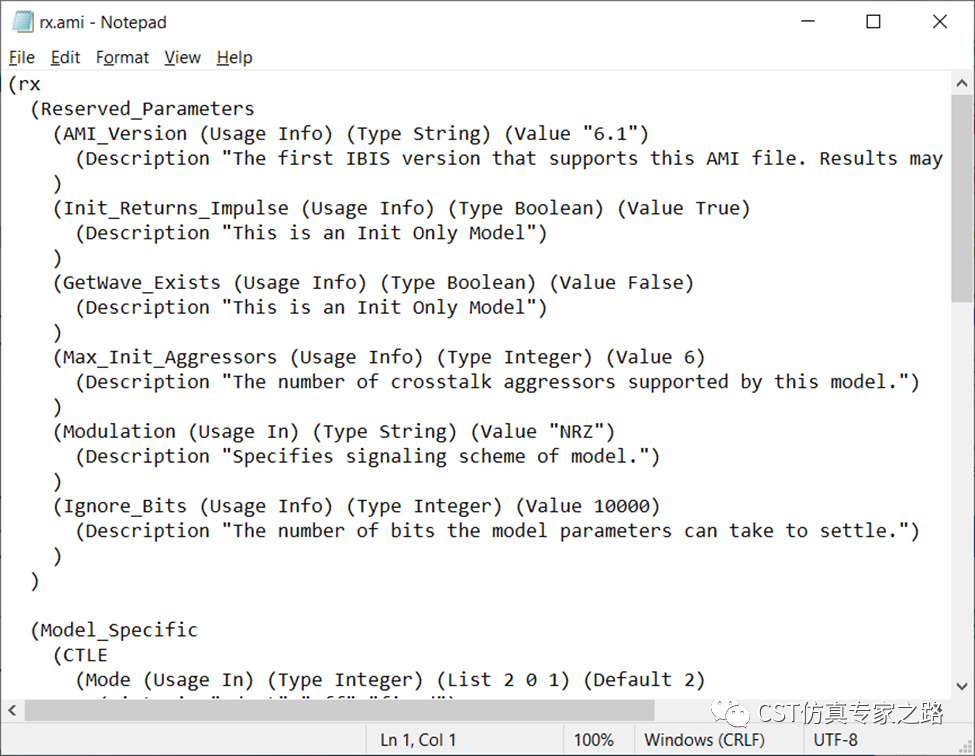The image size is (975, 756).
Task: Click the Ln 1, Col 1 status indicator
Action: (418, 740)
